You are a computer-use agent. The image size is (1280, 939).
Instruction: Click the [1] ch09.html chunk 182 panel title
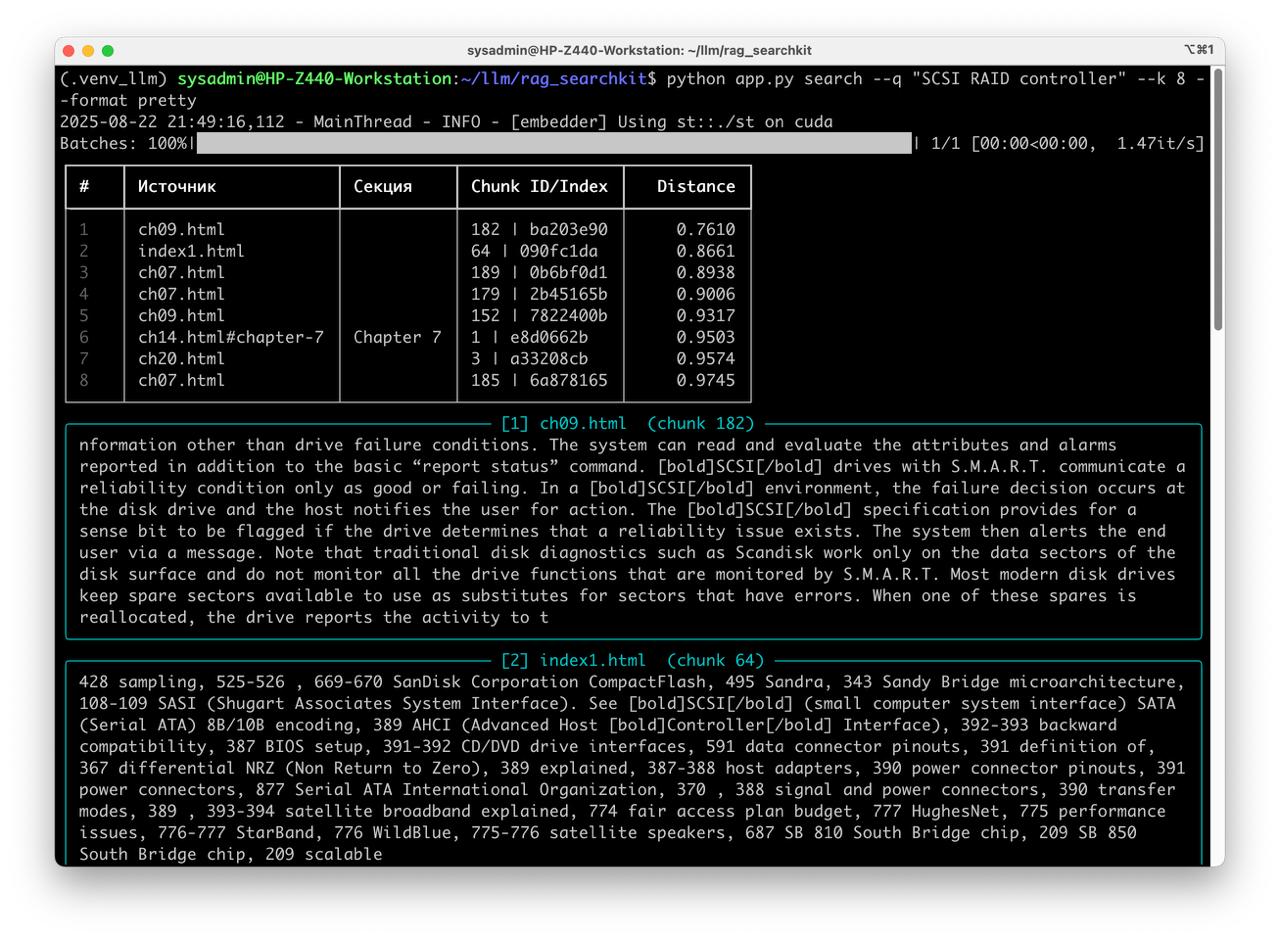(628, 423)
